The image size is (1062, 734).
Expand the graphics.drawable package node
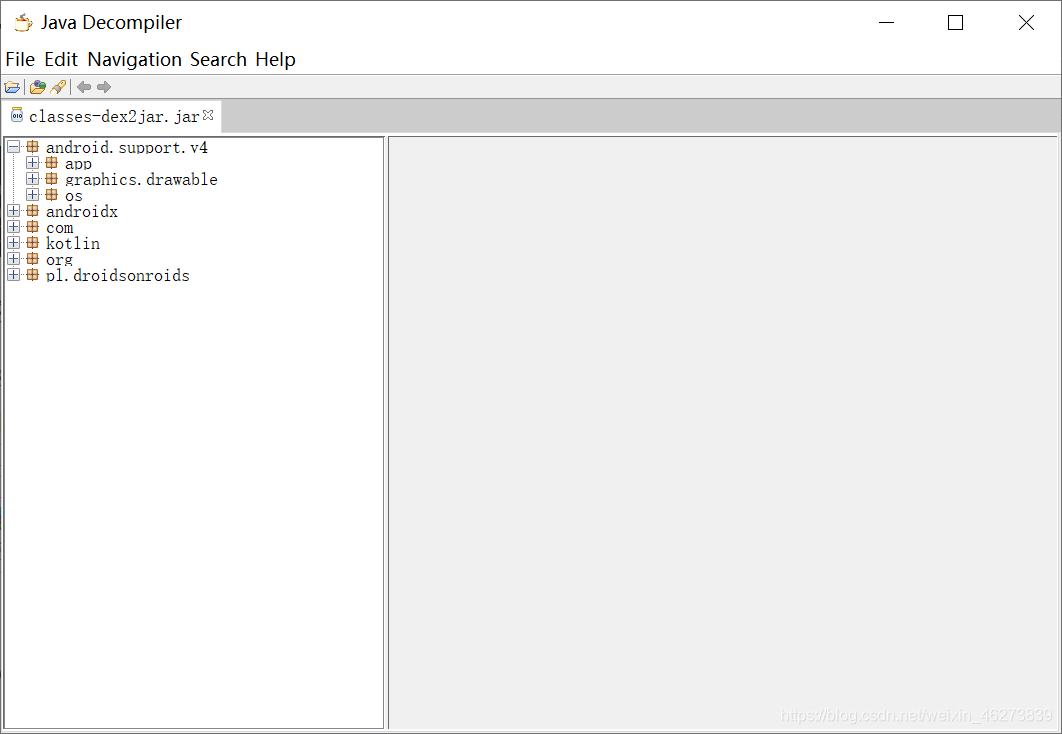tap(32, 179)
